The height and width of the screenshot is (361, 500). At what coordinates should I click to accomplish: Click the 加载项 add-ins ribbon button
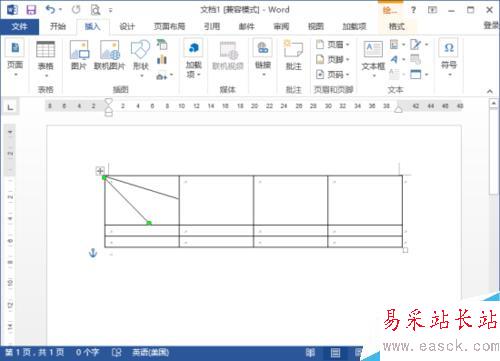[193, 59]
